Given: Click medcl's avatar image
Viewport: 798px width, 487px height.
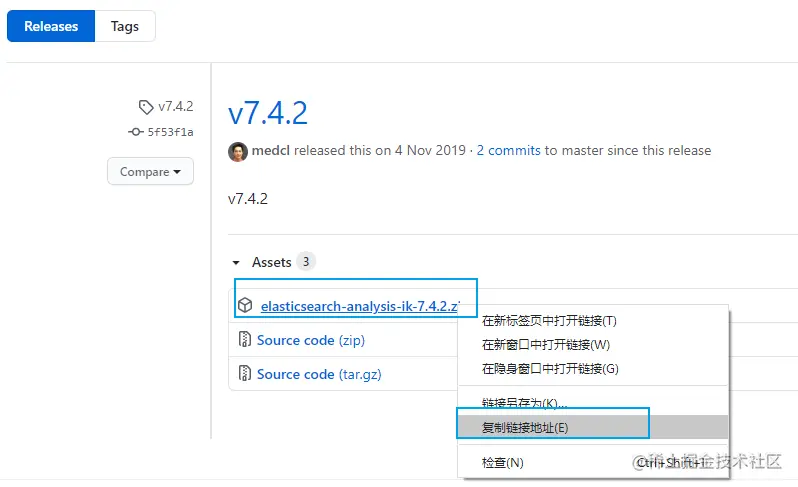Looking at the screenshot, I should [x=238, y=151].
